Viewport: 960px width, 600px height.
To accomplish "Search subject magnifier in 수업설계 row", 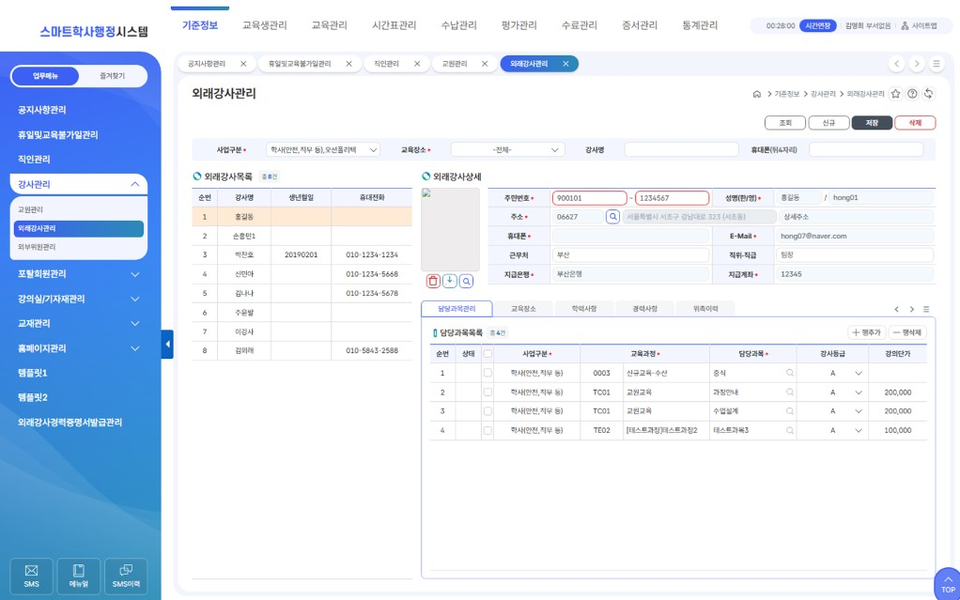I will point(790,411).
